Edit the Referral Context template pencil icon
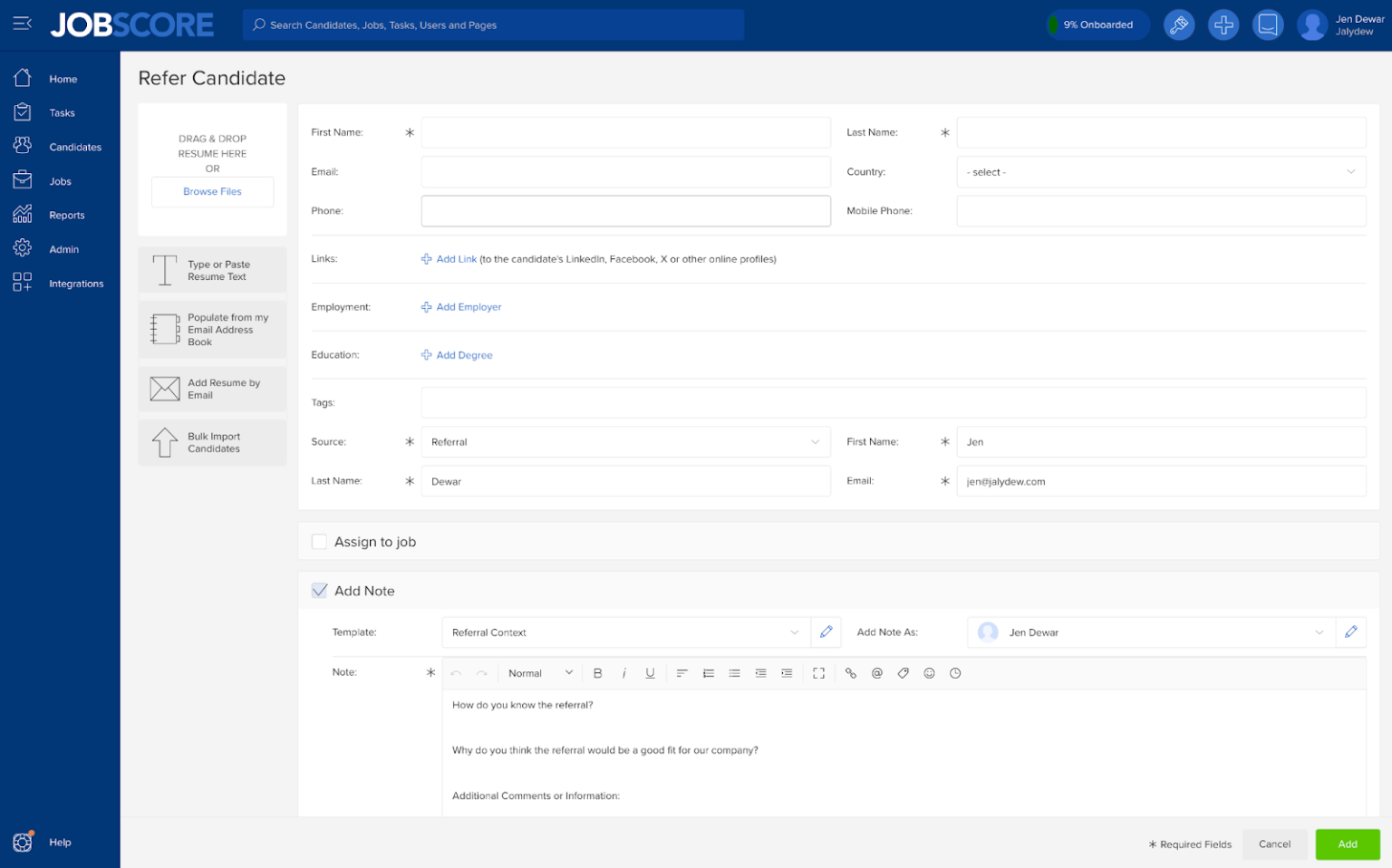This screenshot has width=1392, height=868. [826, 632]
